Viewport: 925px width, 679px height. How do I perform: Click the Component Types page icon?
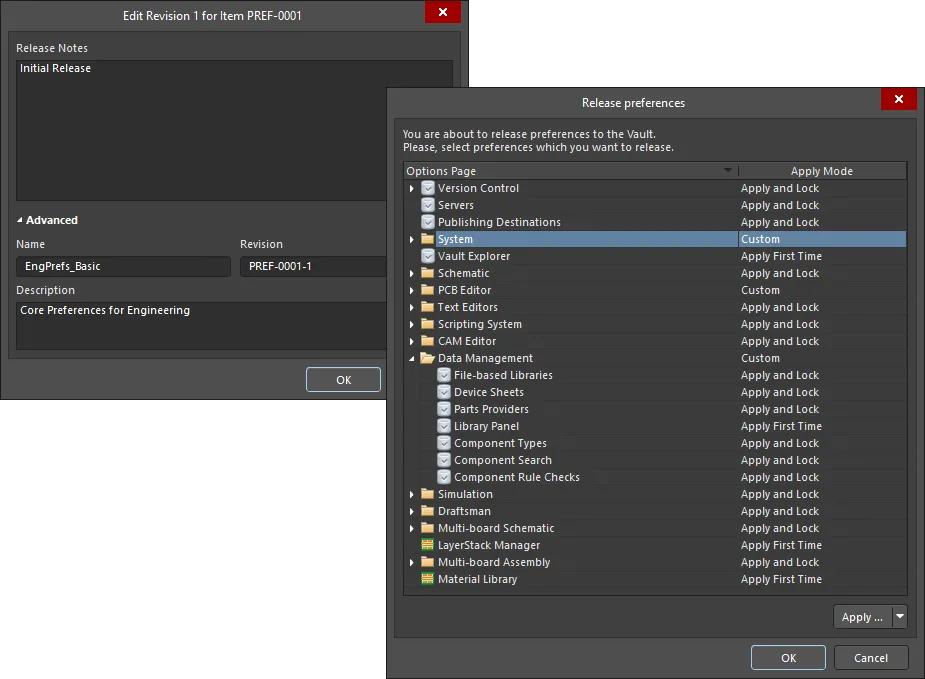(444, 443)
